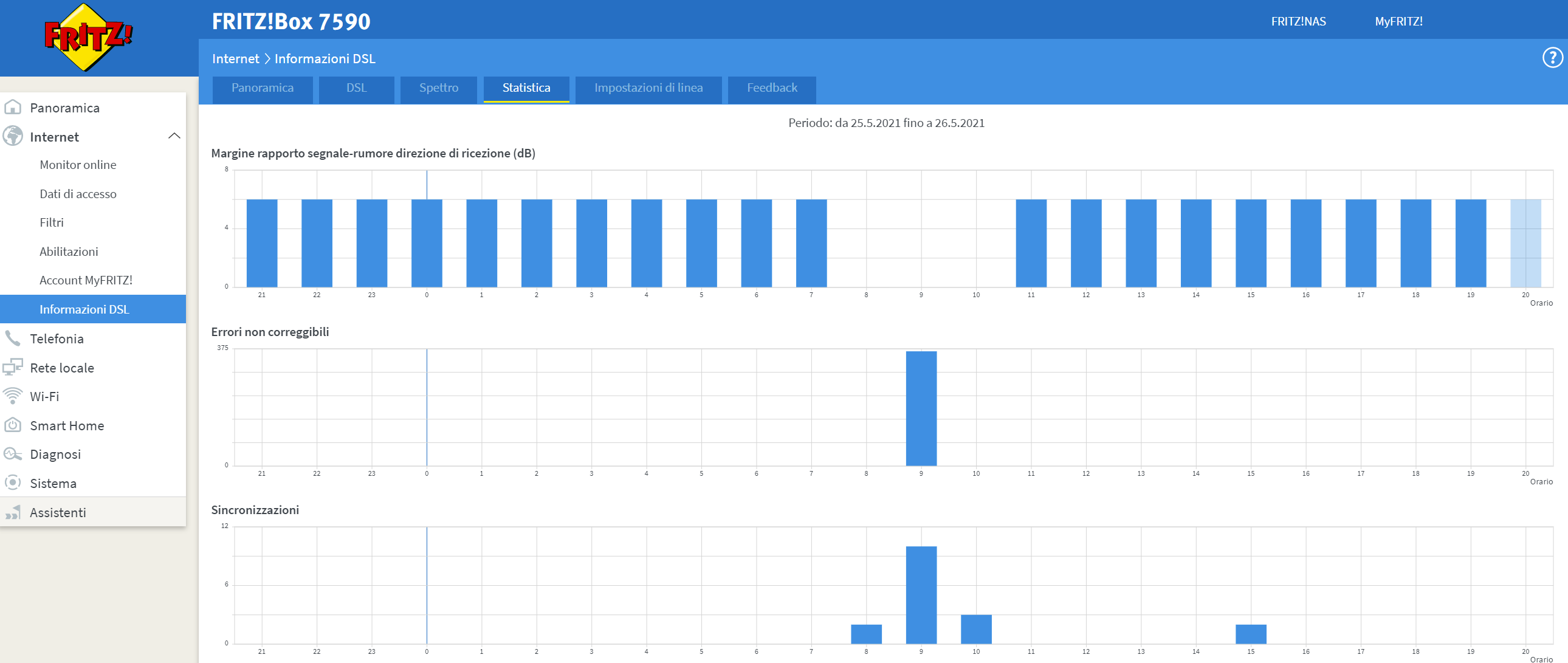Open the Feedback tab
The height and width of the screenshot is (663, 1568).
pos(771,88)
